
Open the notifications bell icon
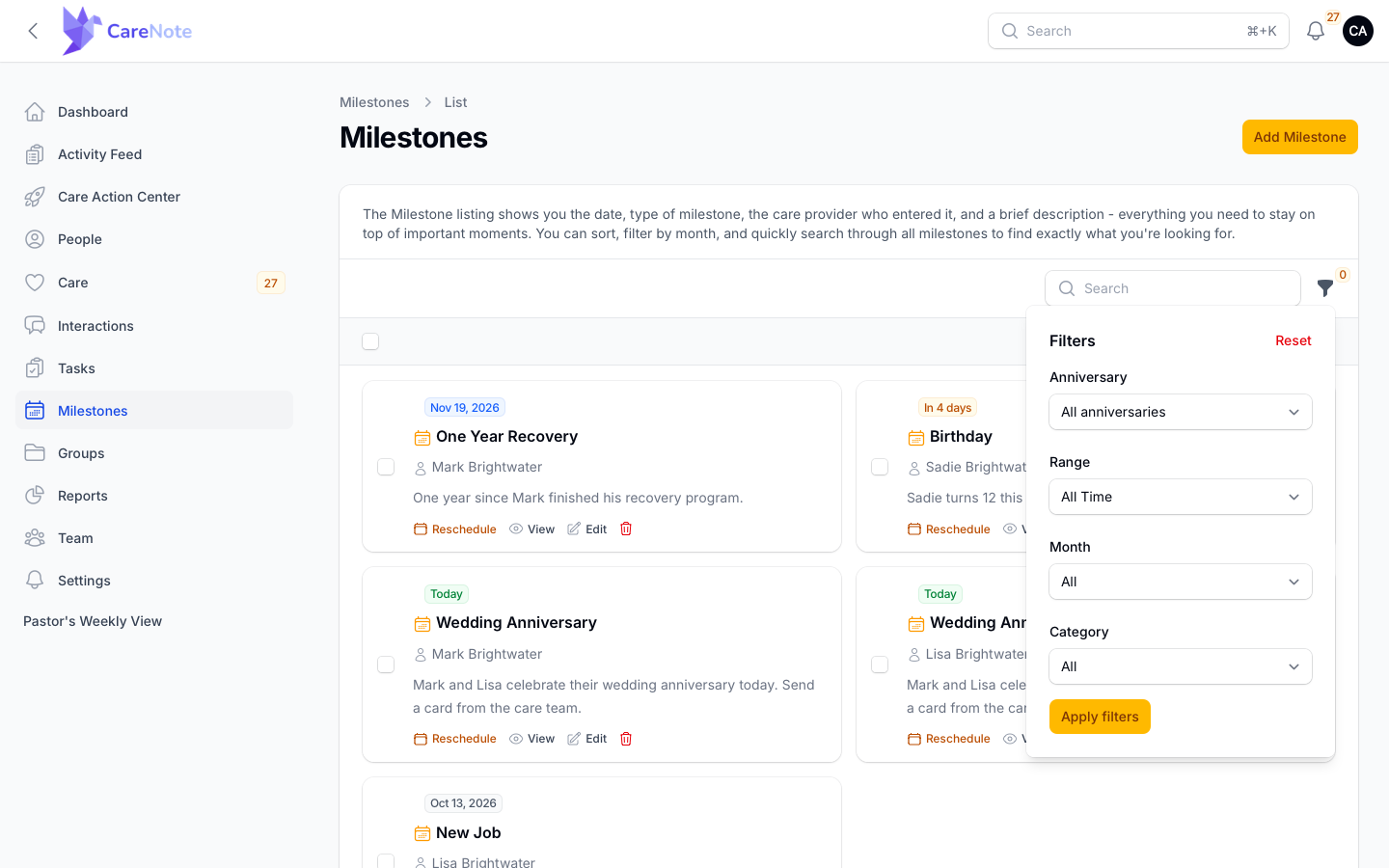click(1316, 31)
